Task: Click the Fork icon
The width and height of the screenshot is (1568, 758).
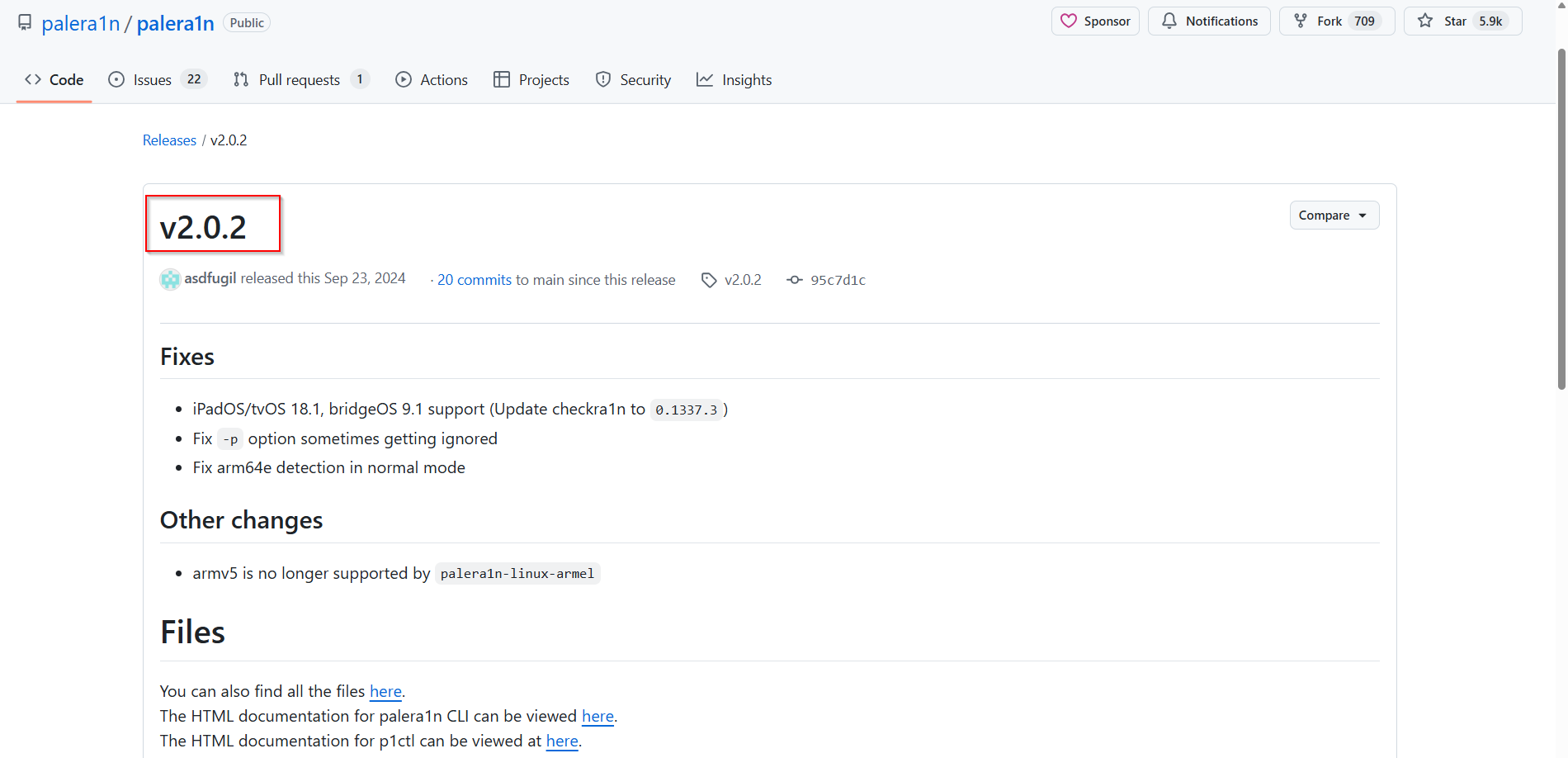Action: pos(1301,21)
